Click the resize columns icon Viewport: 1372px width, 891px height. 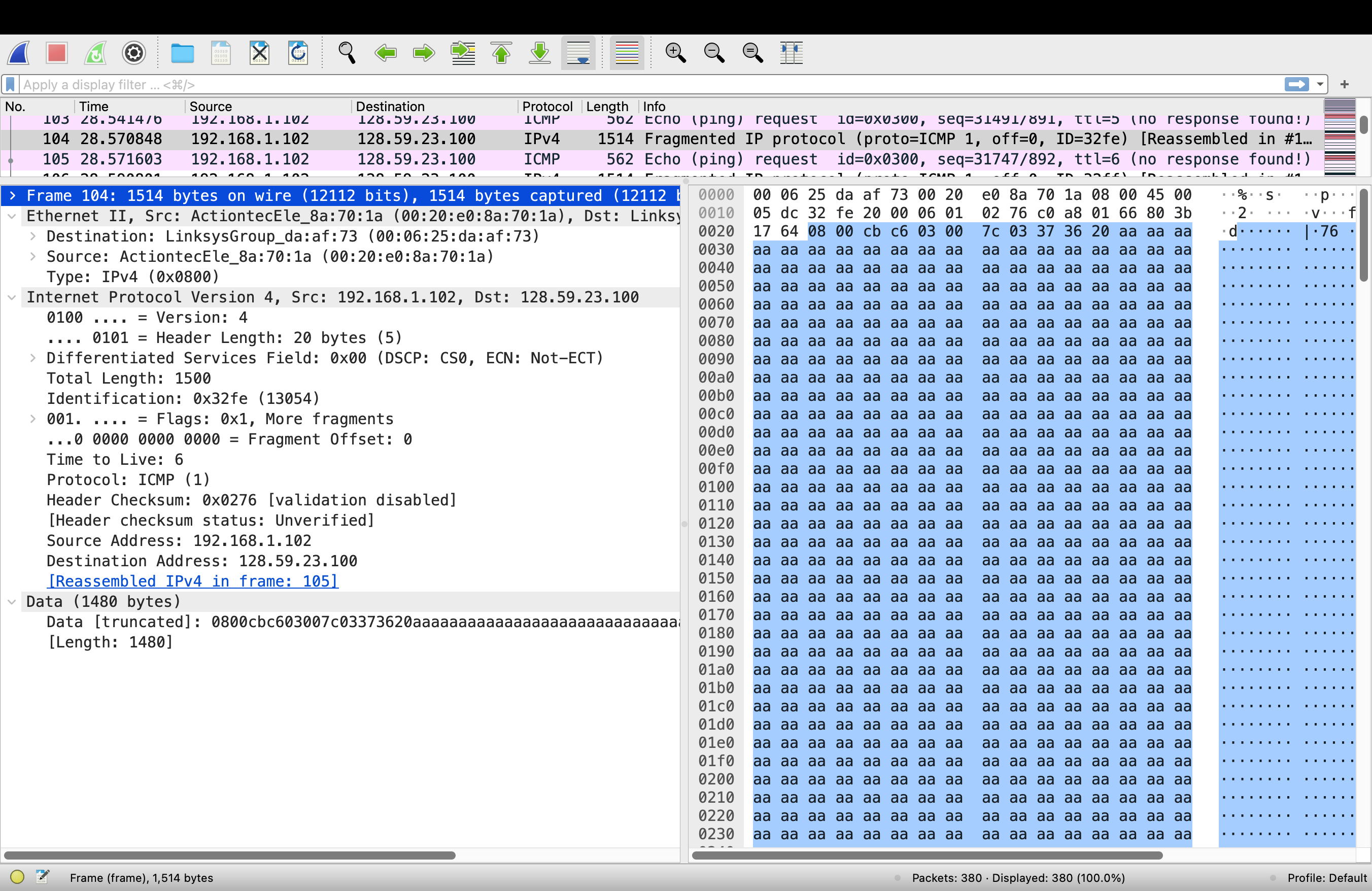point(791,53)
